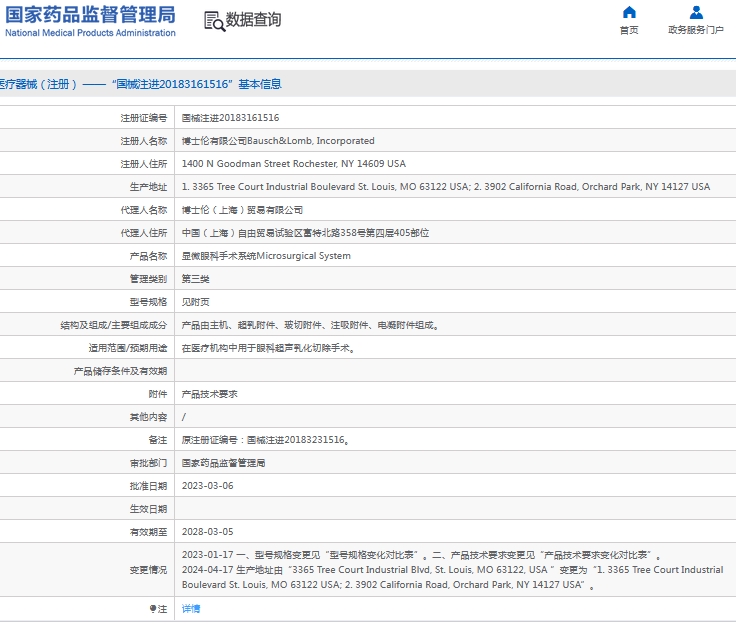Screen dimensions: 736x624
Task: Click the bullet icon beside 注
Action: click(153, 609)
